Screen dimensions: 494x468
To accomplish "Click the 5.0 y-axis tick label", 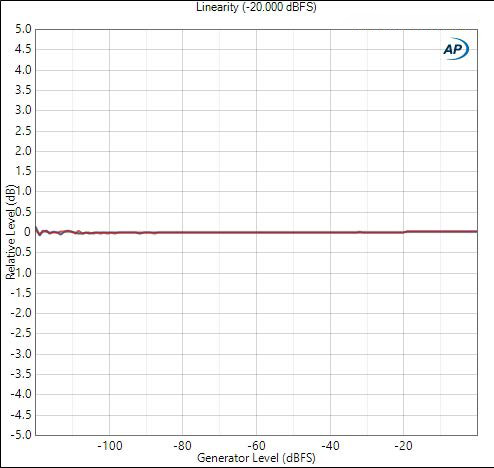I will (x=23, y=29).
